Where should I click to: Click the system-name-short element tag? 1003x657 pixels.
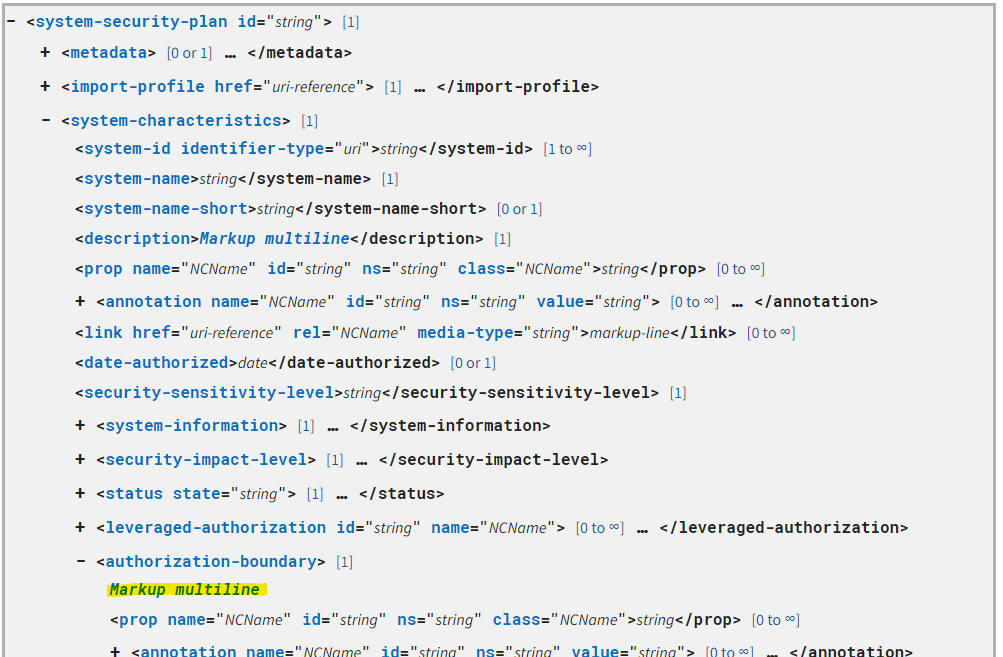click(149, 208)
